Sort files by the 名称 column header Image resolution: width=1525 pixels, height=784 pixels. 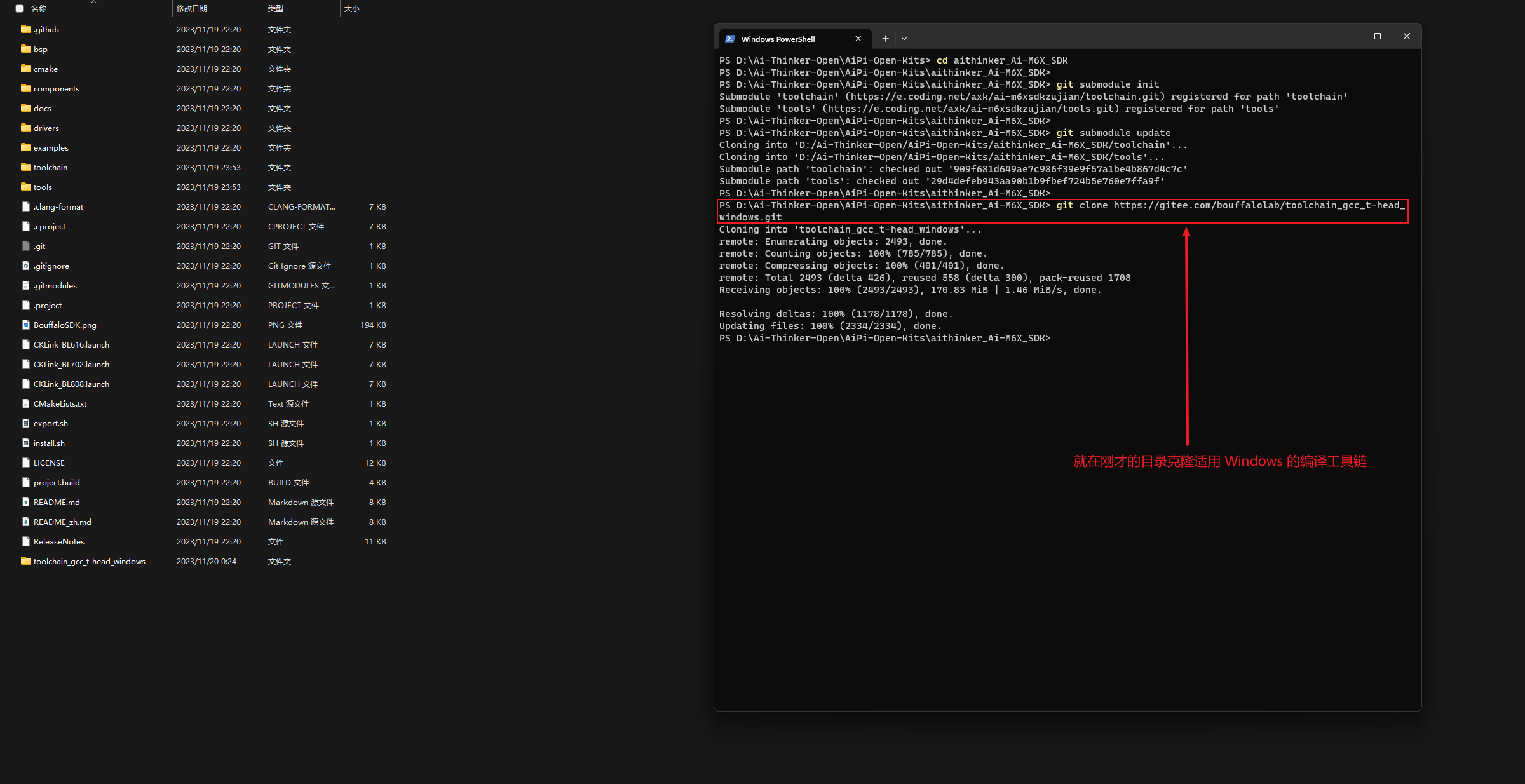pos(39,8)
